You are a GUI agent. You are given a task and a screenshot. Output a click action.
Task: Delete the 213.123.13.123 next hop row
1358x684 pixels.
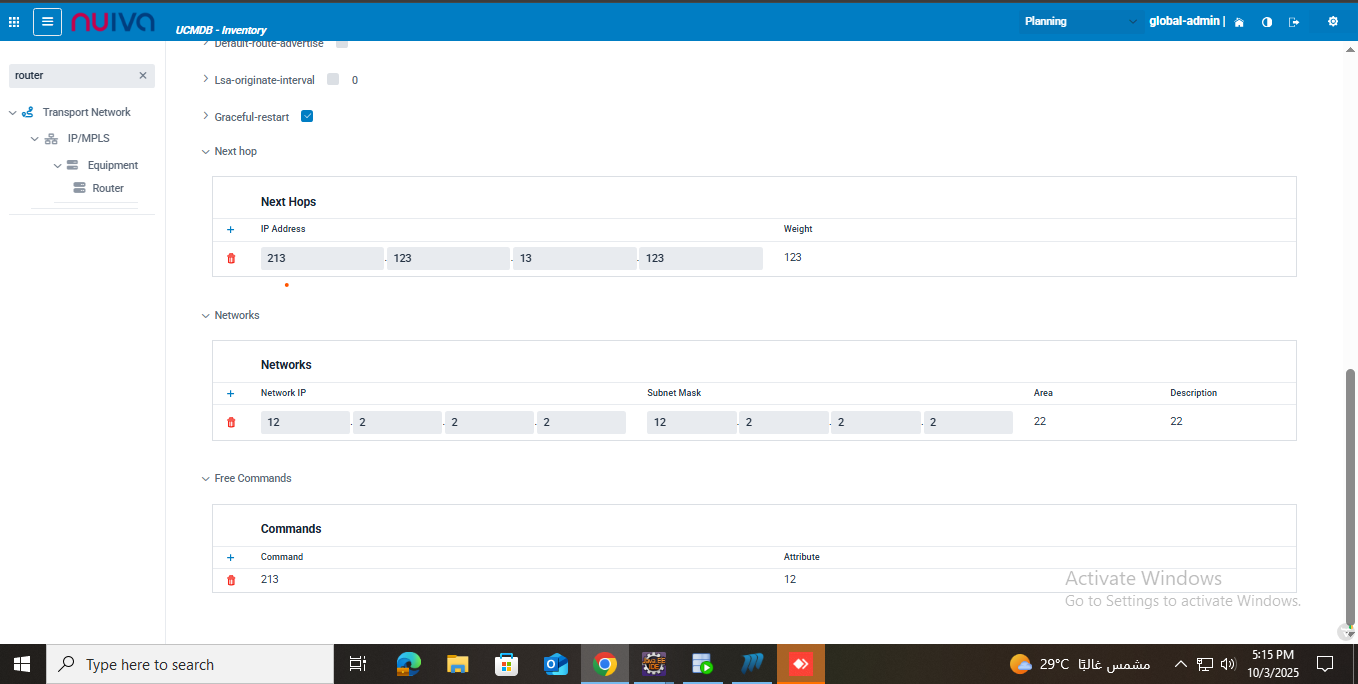coord(231,258)
